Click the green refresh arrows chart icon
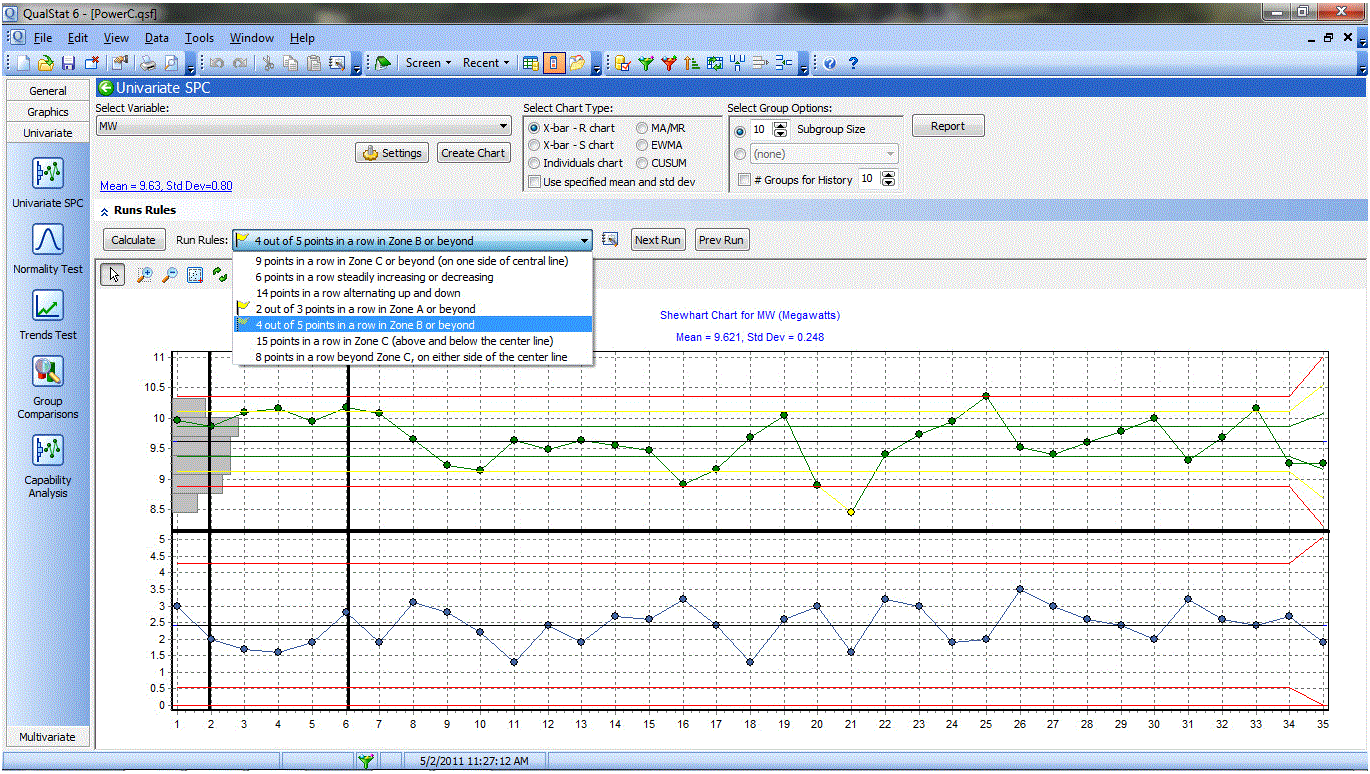 tap(220, 274)
